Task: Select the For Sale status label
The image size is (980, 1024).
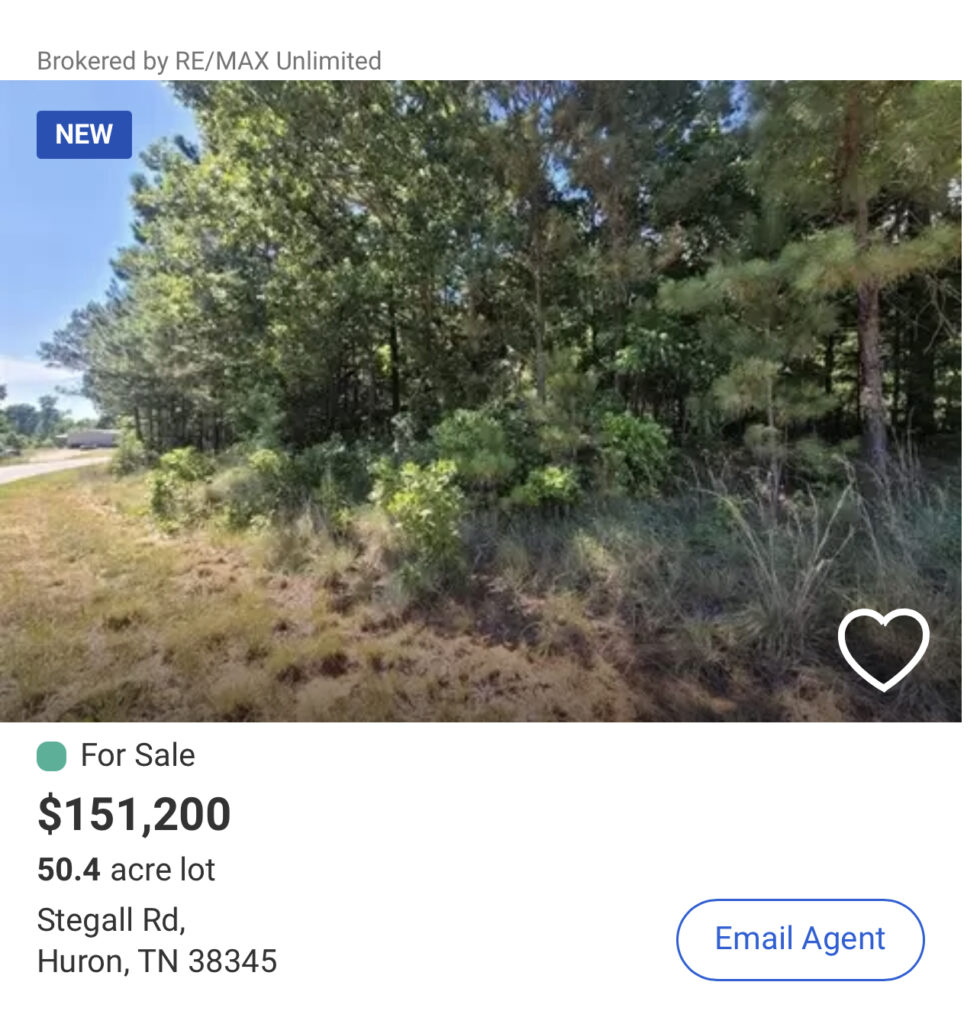Action: 138,756
